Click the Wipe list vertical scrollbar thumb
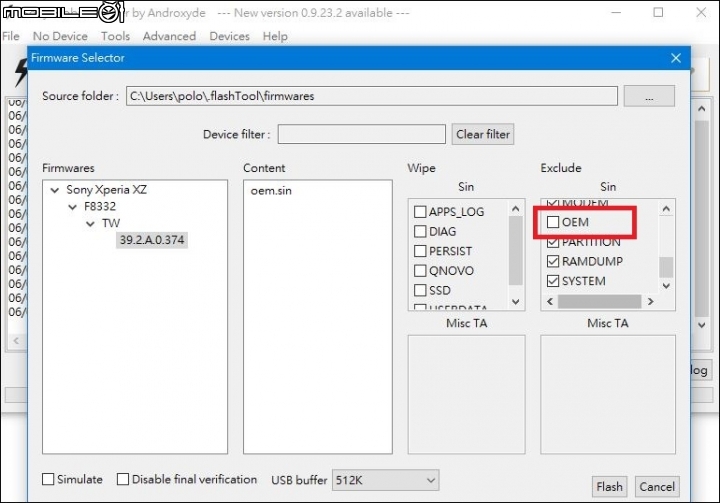The width and height of the screenshot is (720, 503). click(516, 251)
